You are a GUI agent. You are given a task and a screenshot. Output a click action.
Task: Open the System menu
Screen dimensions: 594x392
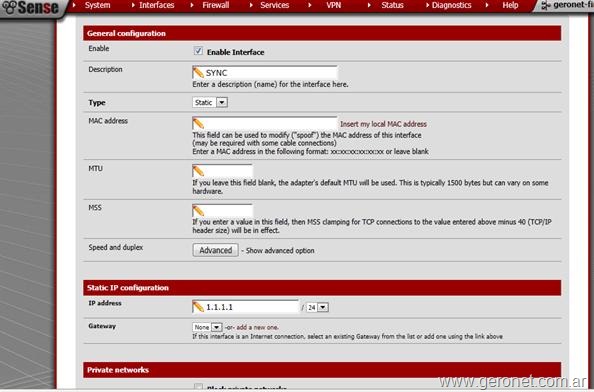click(x=97, y=5)
